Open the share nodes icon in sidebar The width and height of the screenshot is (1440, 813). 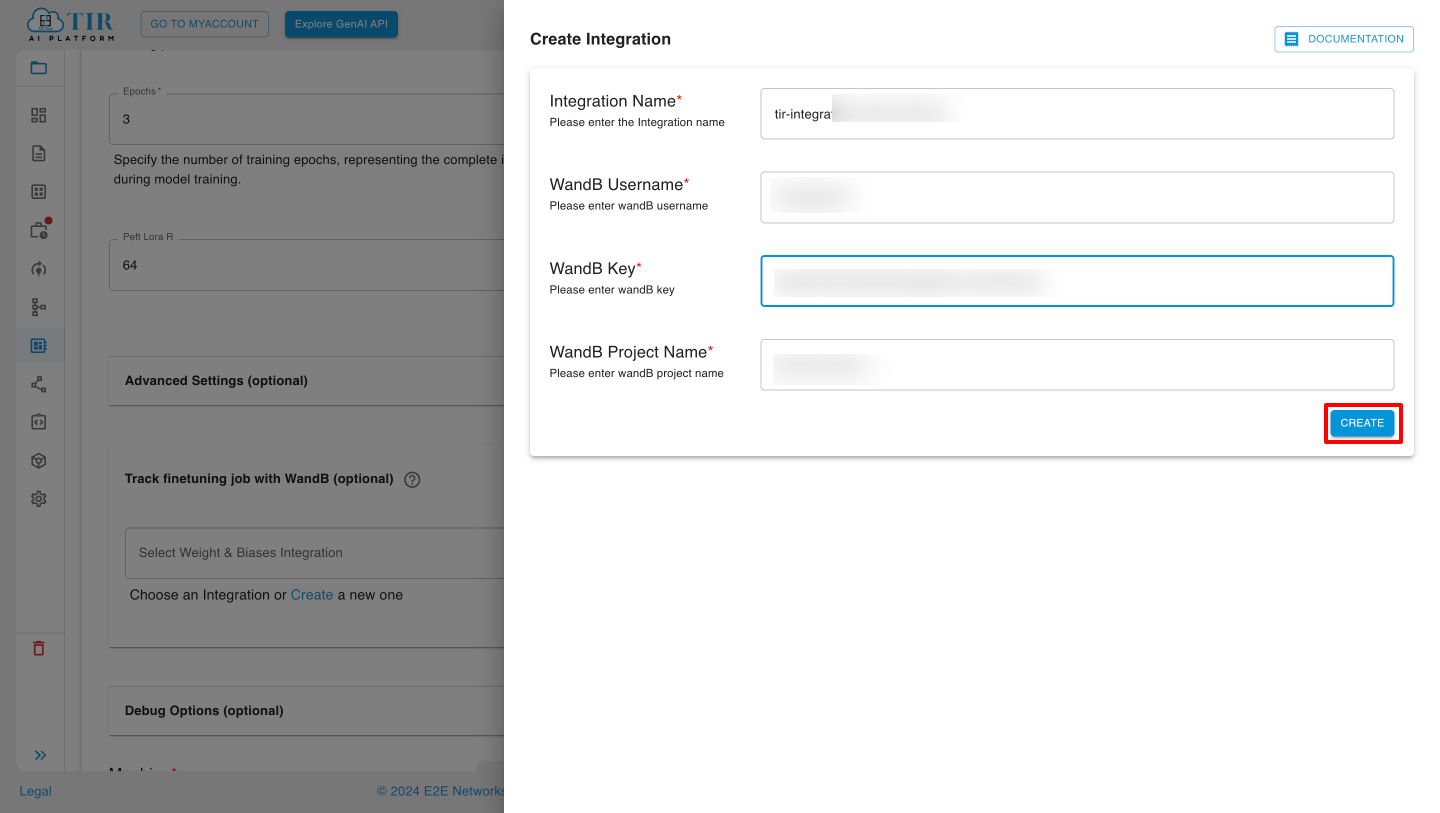coord(39,384)
